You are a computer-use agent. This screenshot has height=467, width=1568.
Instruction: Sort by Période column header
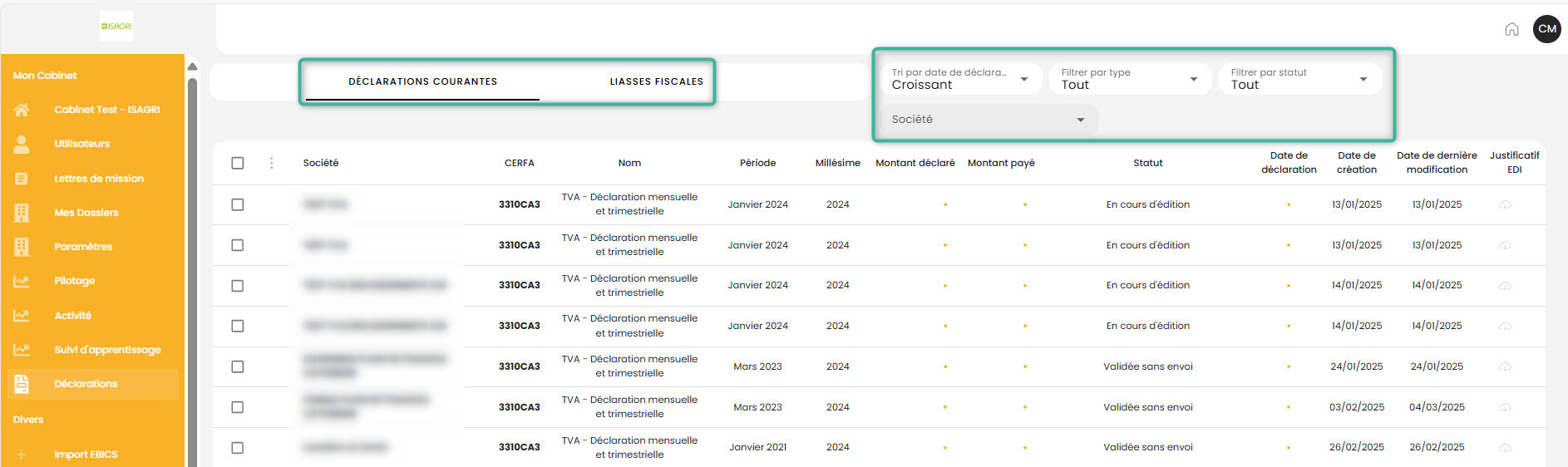(x=757, y=163)
